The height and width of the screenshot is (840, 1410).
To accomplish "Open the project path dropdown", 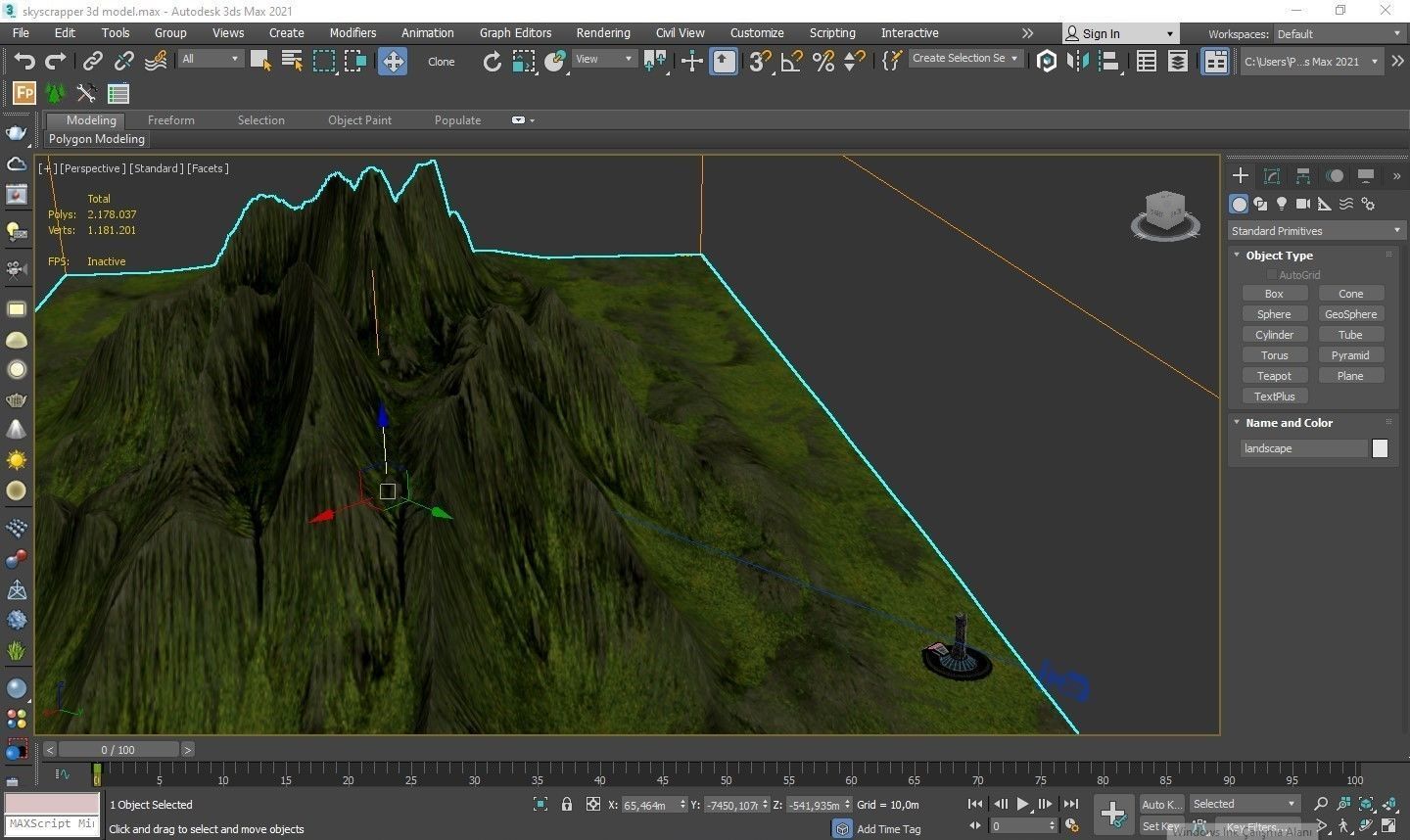I will (x=1310, y=62).
